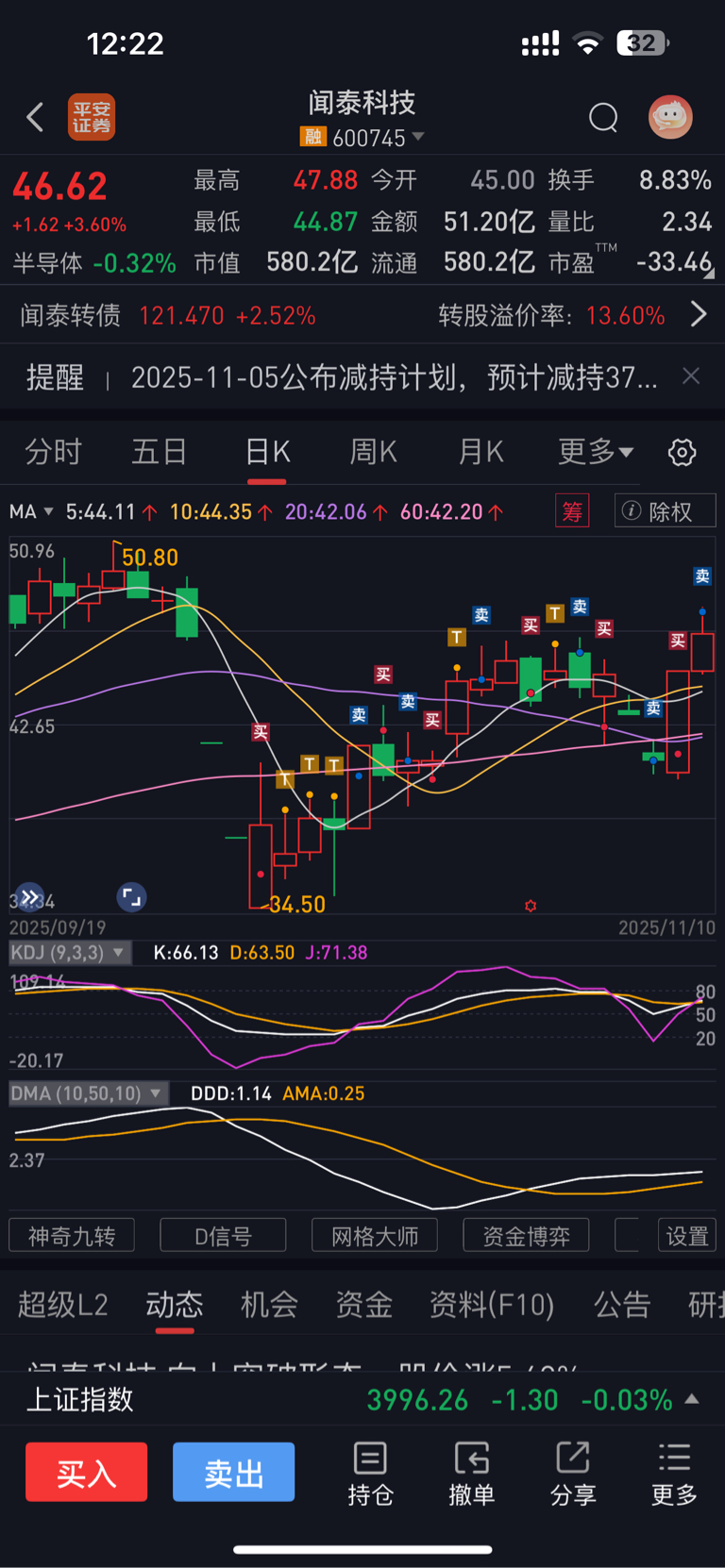This screenshot has width=725, height=1568.
Task: Tap the 50.80 high price label
Action: click(150, 558)
